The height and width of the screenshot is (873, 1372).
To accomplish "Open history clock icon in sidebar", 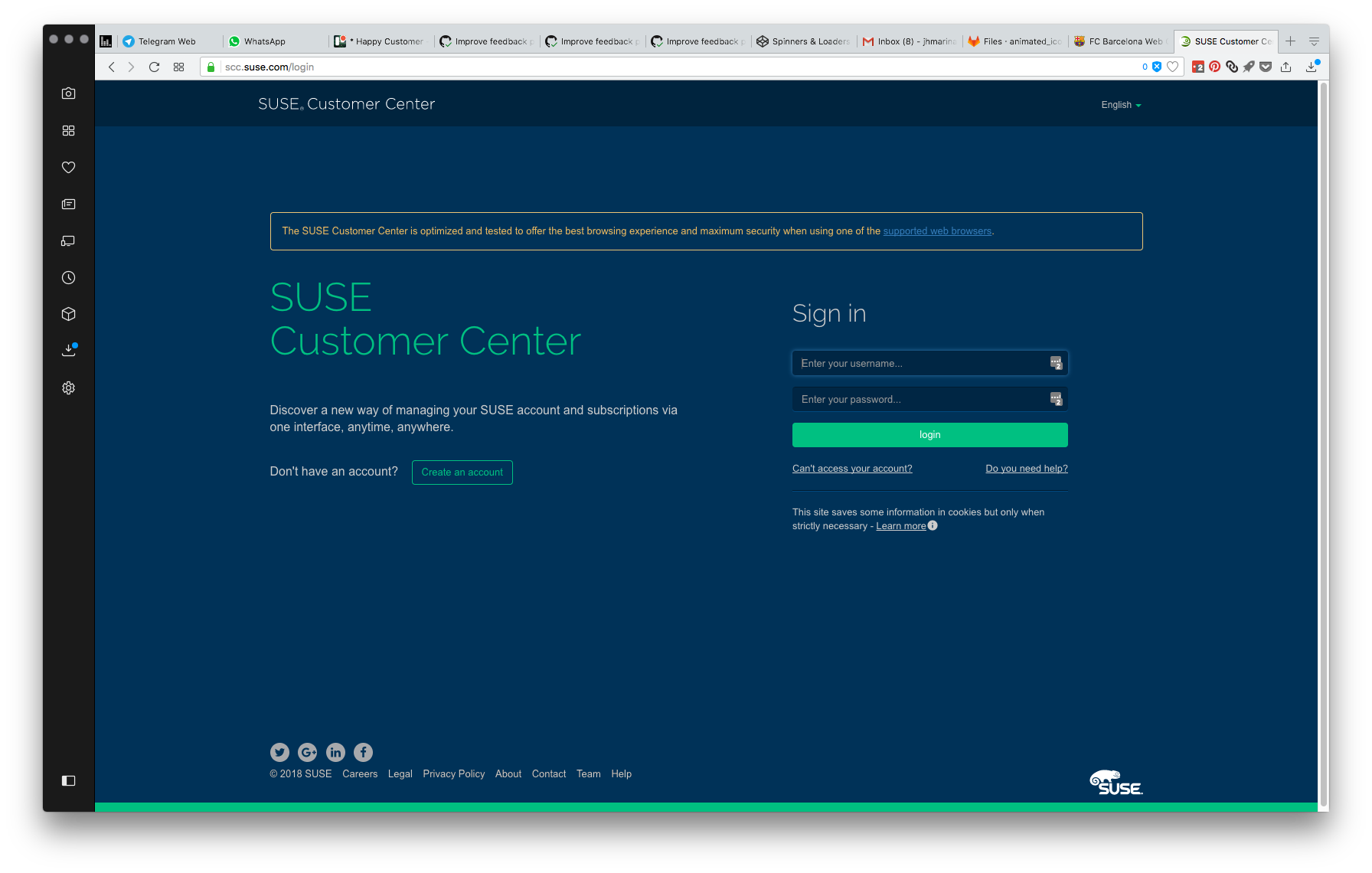I will point(68,277).
